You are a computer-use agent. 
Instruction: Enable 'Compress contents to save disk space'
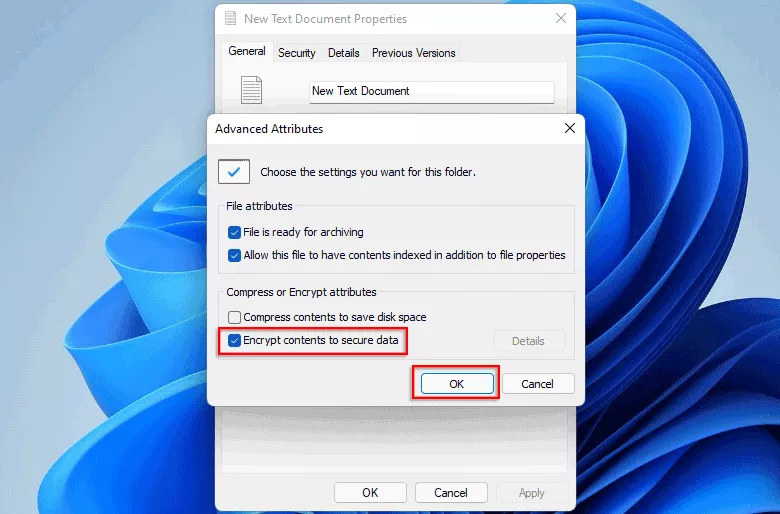pyautogui.click(x=234, y=317)
